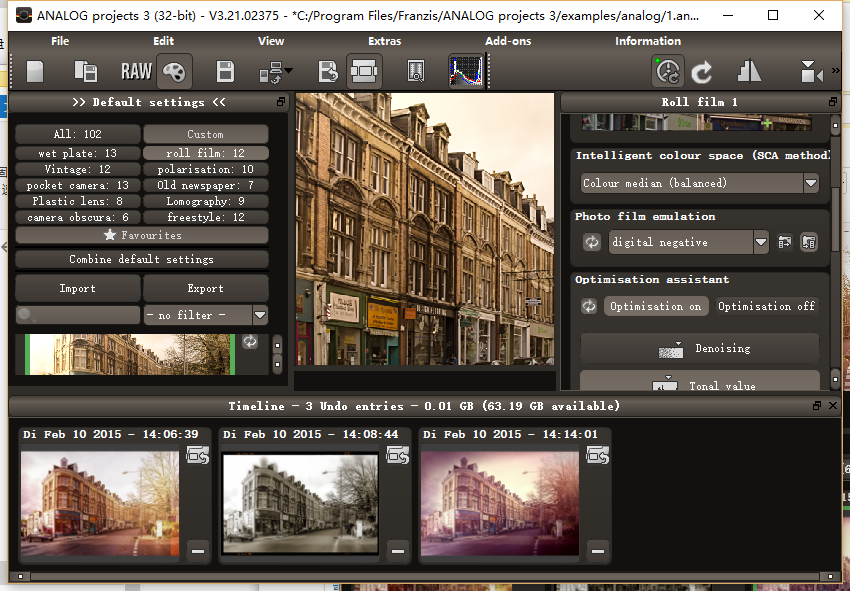Reset the Photo film emulation setting

coord(591,242)
